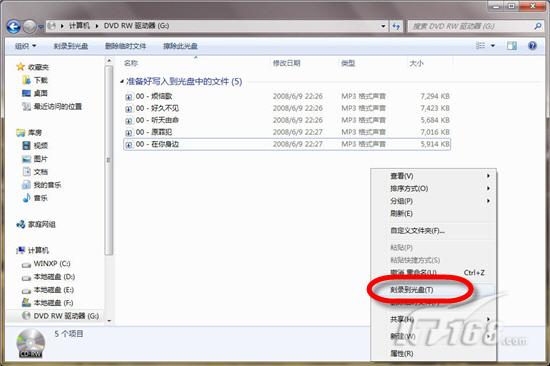Screen dimensions: 550x366
Task: Click the navigation pane scrollbar down arrow
Action: pyautogui.click(x=109, y=320)
